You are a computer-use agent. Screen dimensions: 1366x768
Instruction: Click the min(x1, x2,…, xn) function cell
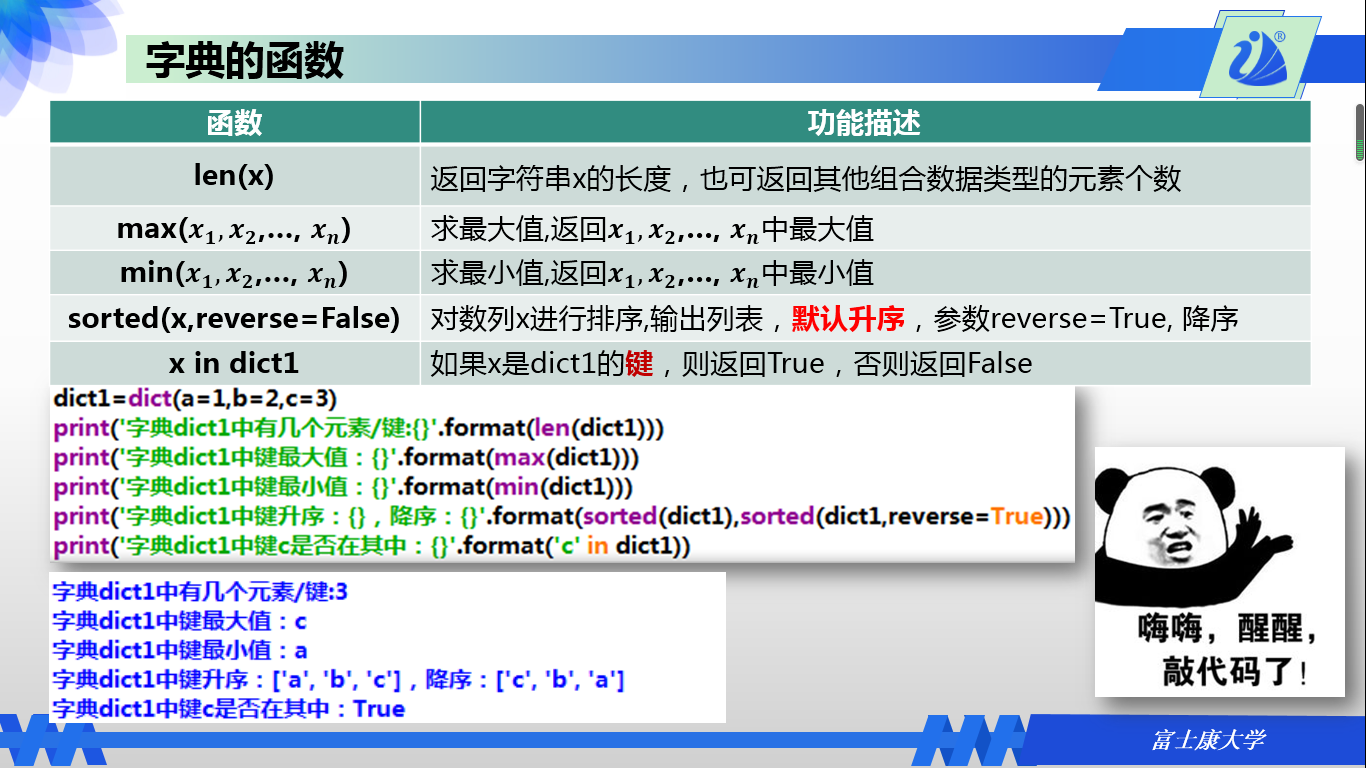[235, 272]
